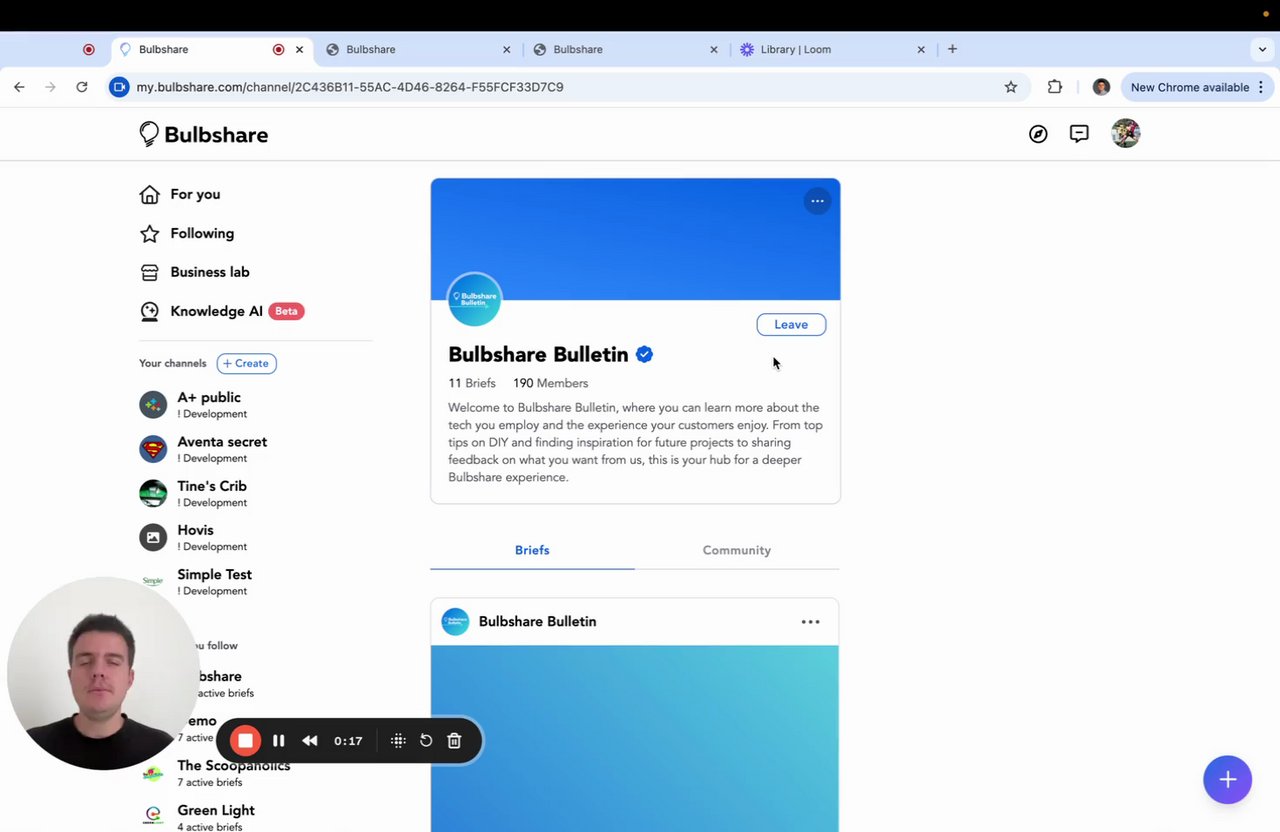Screen dimensions: 1280x832
Task: Open the tab search dropdown arrow
Action: (x=1262, y=49)
